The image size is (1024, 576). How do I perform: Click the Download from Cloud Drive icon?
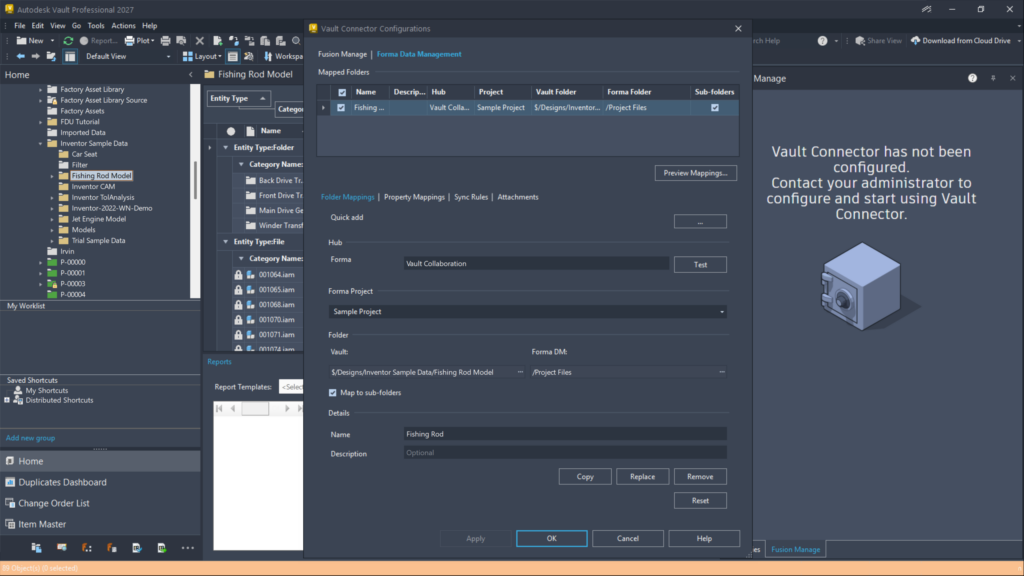[916, 40]
